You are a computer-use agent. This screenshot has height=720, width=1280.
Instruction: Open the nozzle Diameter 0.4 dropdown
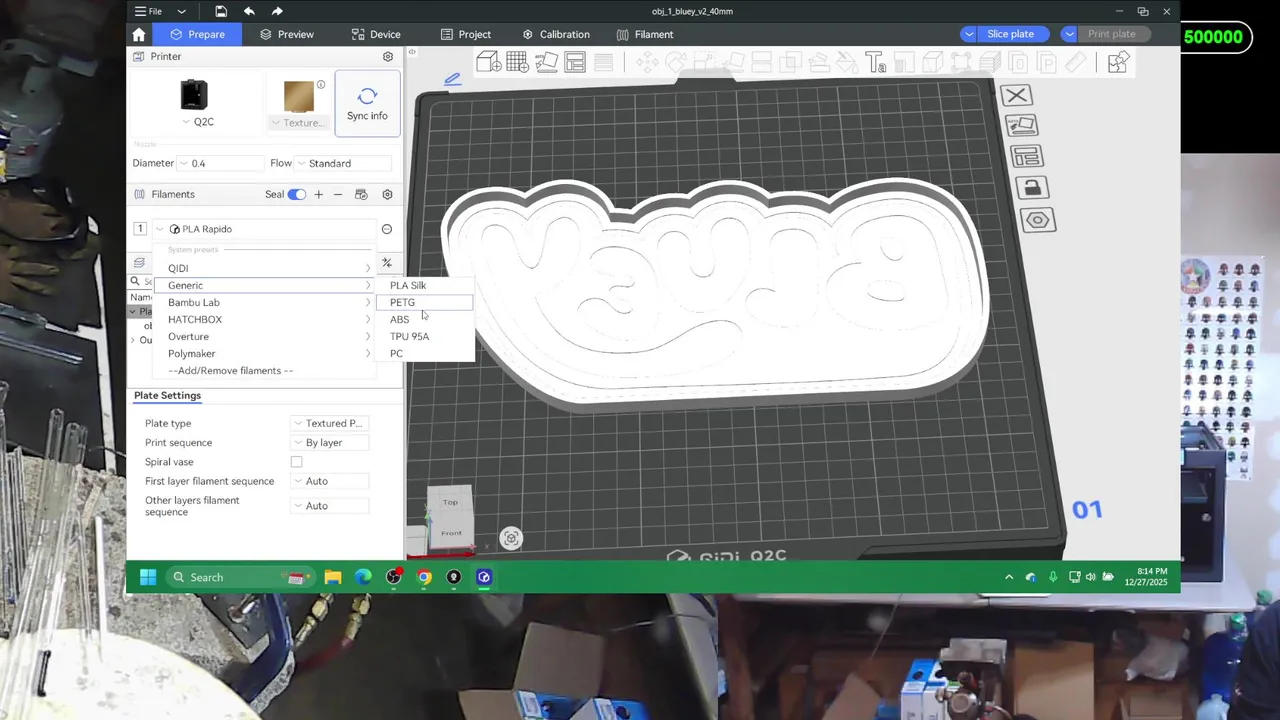(x=218, y=163)
